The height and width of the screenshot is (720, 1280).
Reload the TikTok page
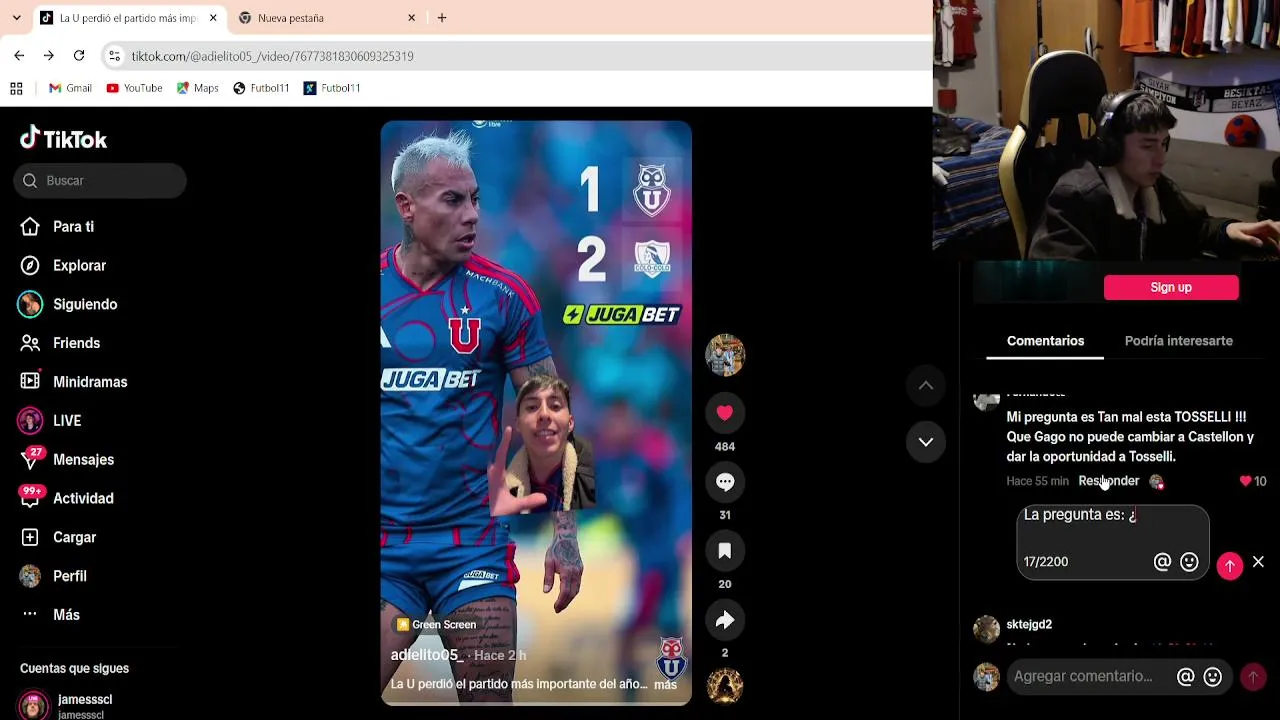pos(79,56)
